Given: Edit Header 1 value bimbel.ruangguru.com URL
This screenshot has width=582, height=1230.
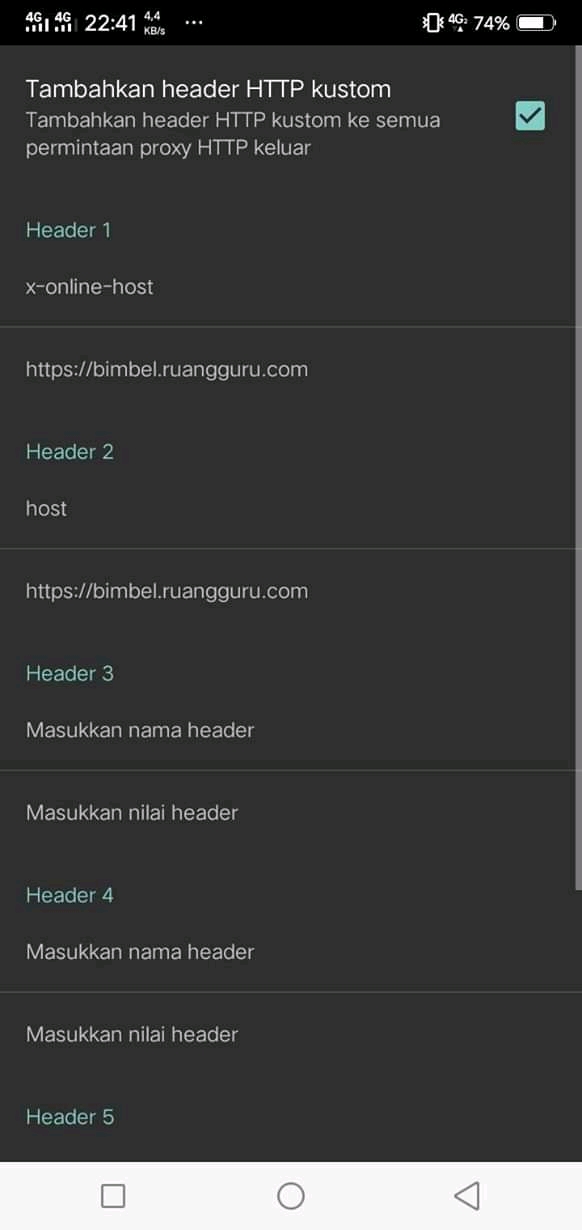Looking at the screenshot, I should (x=291, y=369).
